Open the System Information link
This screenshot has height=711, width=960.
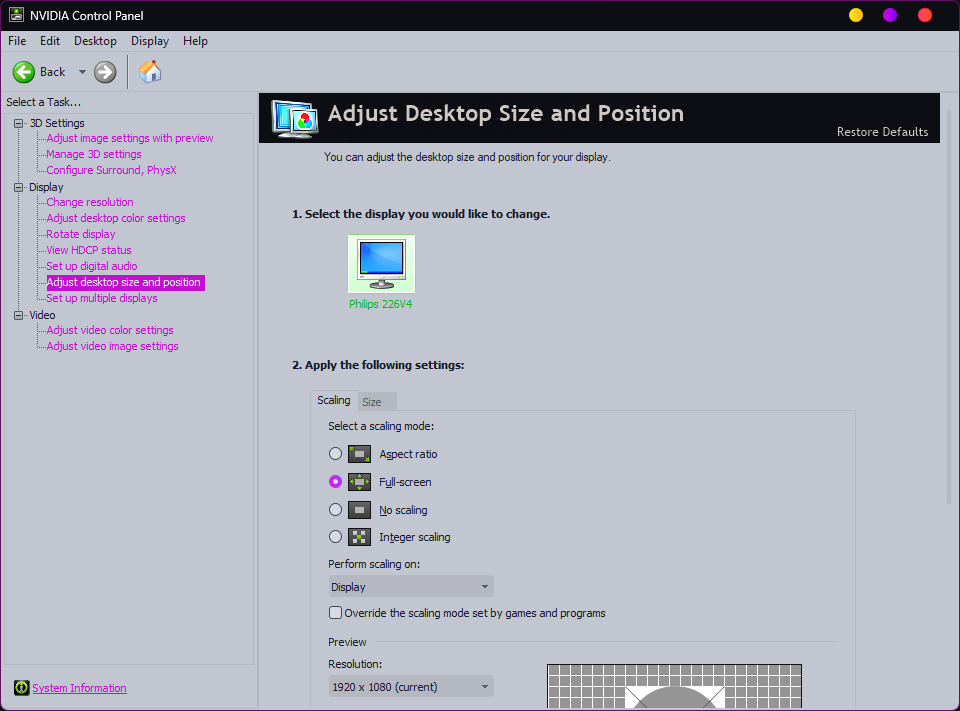(x=79, y=688)
